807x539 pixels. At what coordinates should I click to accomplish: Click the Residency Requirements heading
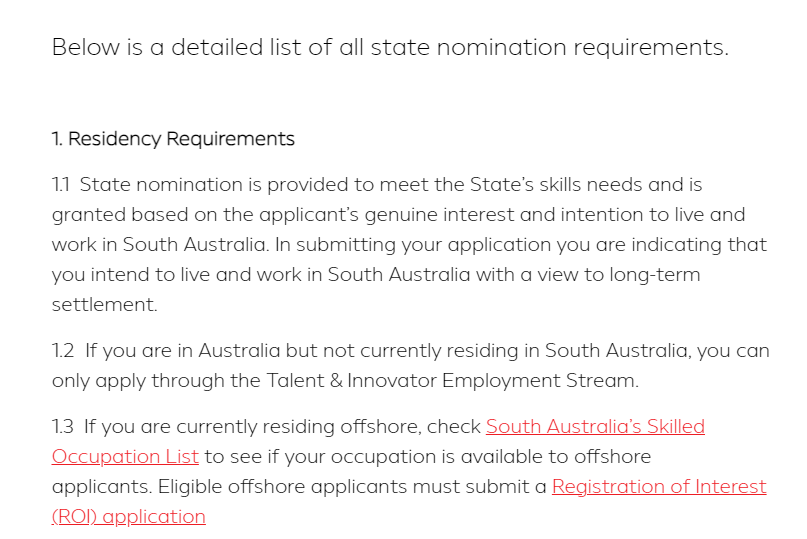tap(173, 139)
